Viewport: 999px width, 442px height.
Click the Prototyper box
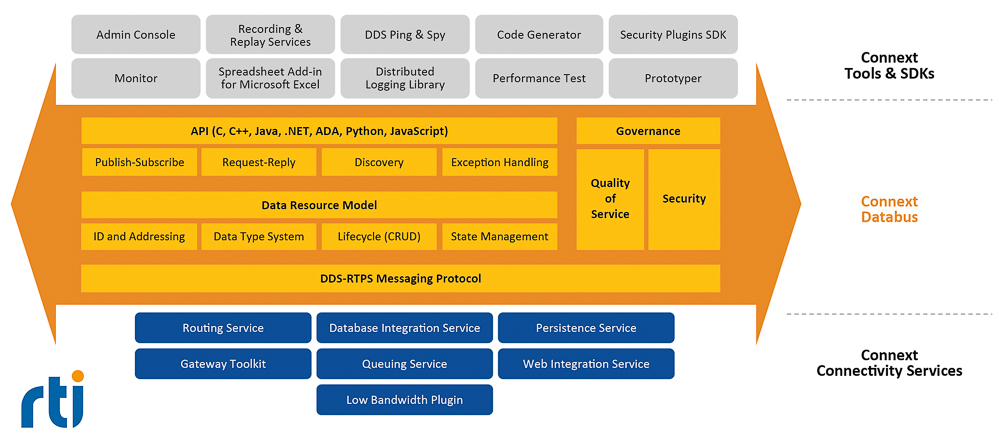point(673,78)
